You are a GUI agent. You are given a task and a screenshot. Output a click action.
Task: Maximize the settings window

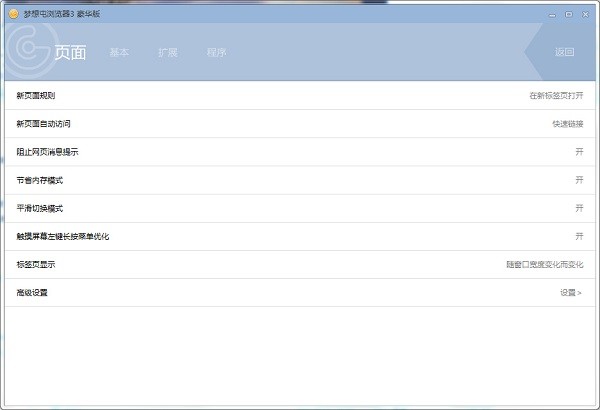point(569,14)
